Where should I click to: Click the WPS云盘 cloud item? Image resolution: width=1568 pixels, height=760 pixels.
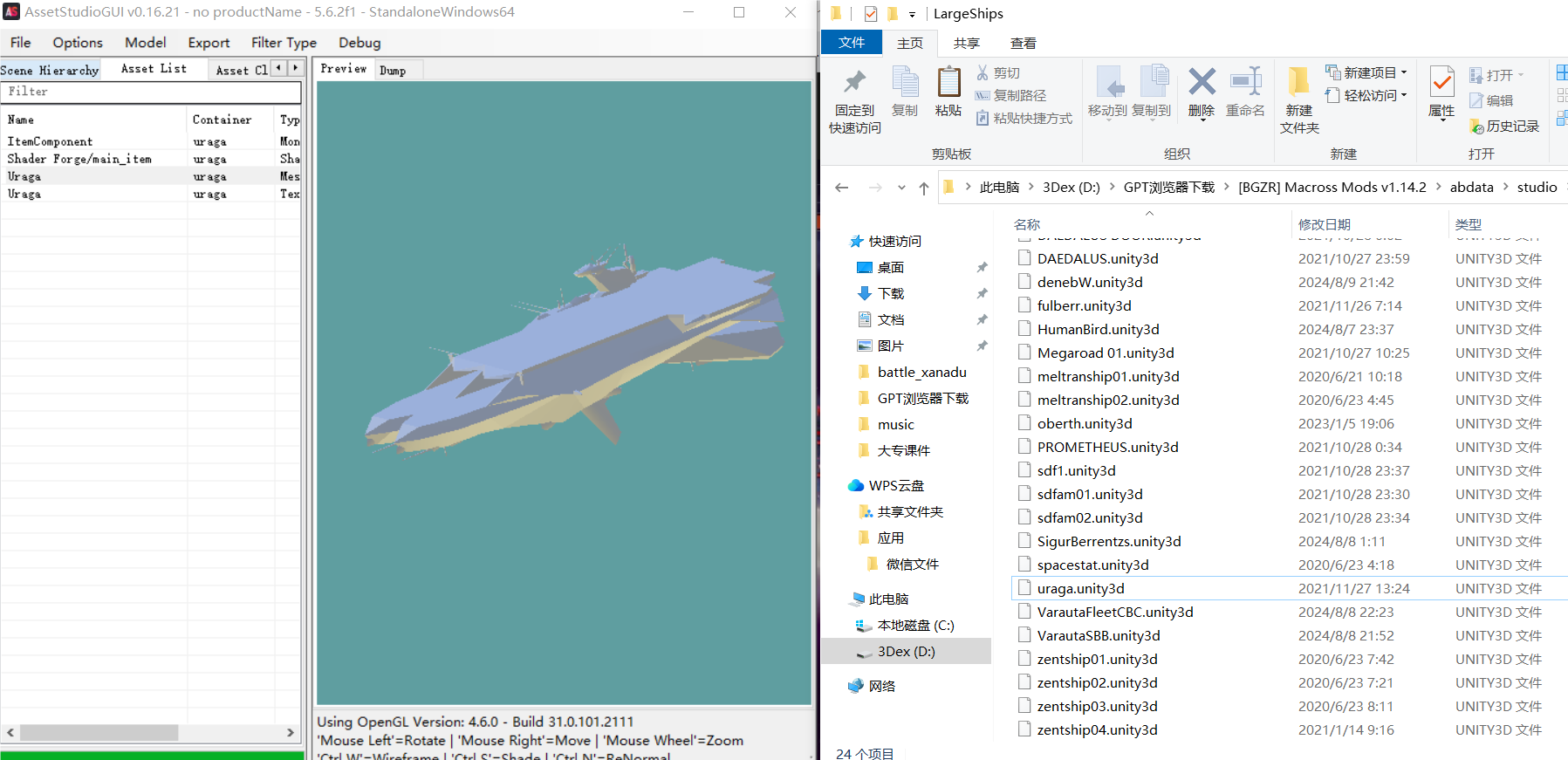[886, 485]
